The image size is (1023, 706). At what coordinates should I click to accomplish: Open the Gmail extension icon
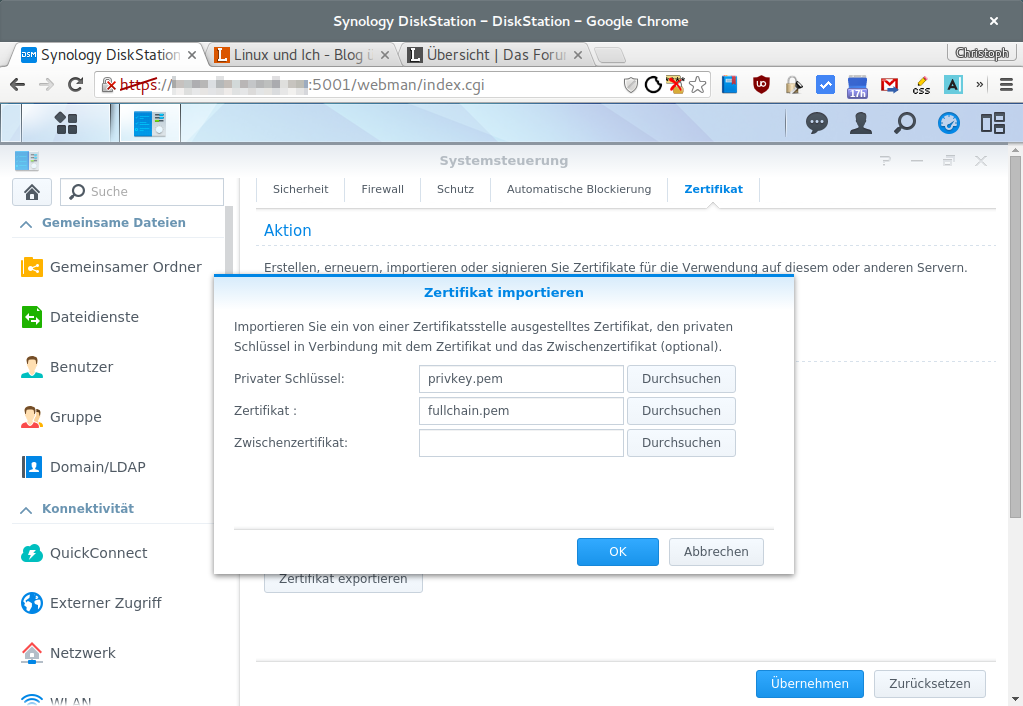coord(889,85)
